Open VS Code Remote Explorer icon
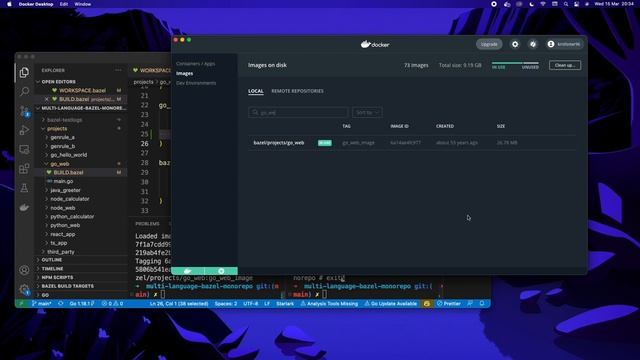Image resolution: width=640 pixels, height=360 pixels. pos(24,149)
